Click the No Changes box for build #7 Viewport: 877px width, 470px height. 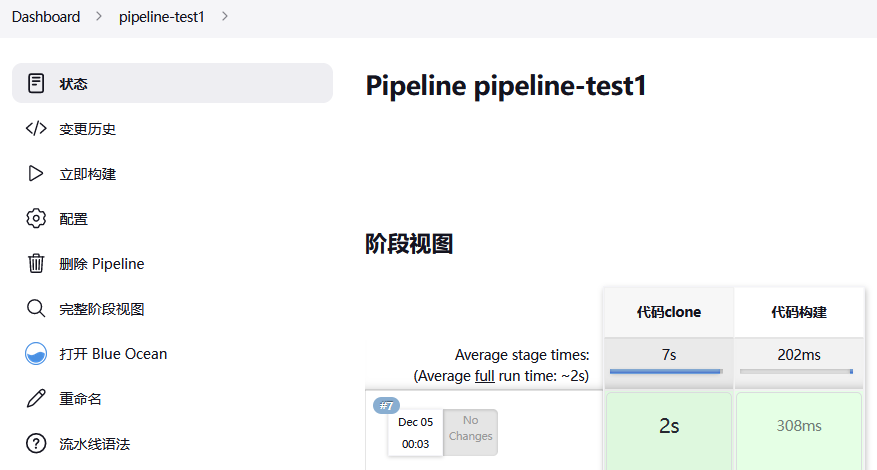pos(471,430)
